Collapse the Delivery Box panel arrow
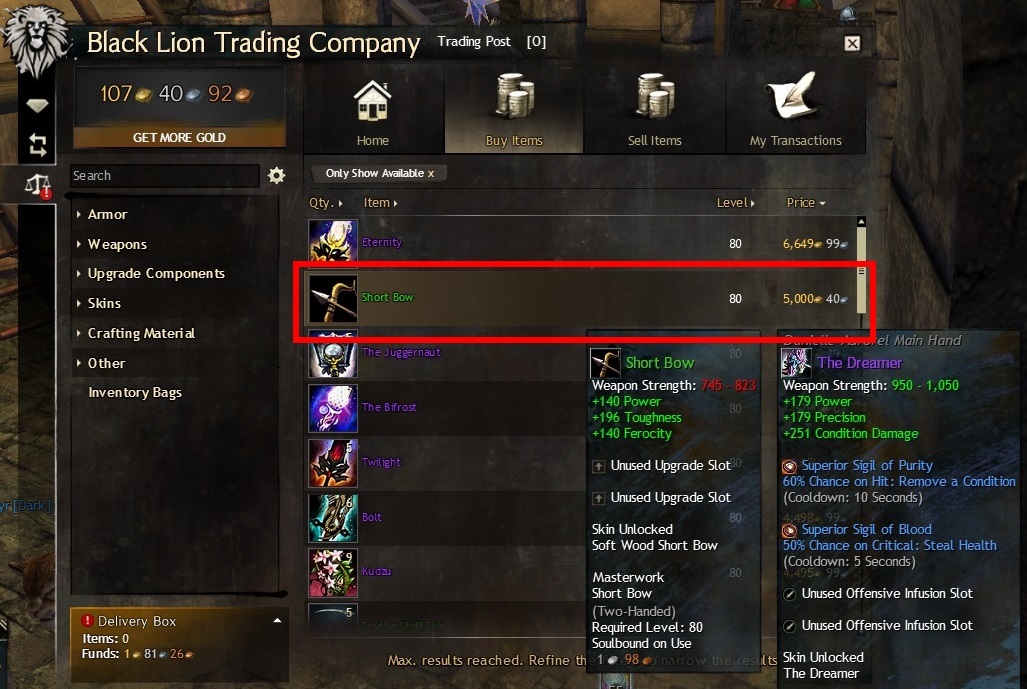The width and height of the screenshot is (1027, 689). click(277, 620)
